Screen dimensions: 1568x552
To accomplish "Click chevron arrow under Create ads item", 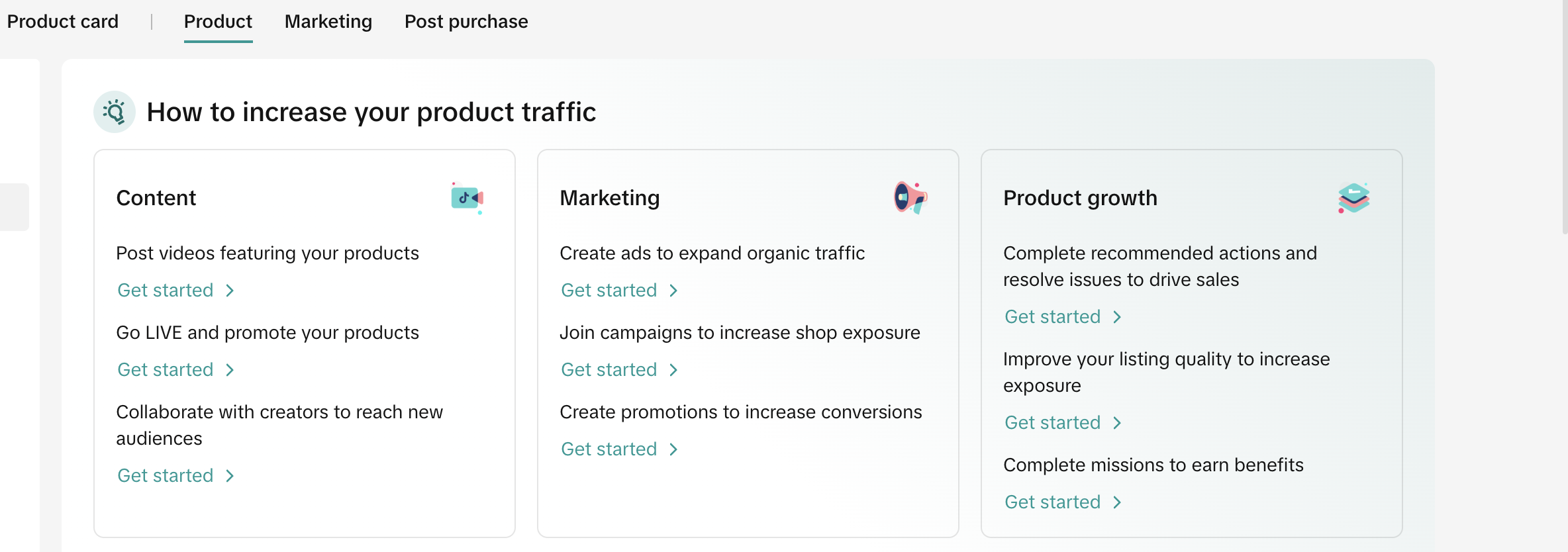I will [673, 291].
